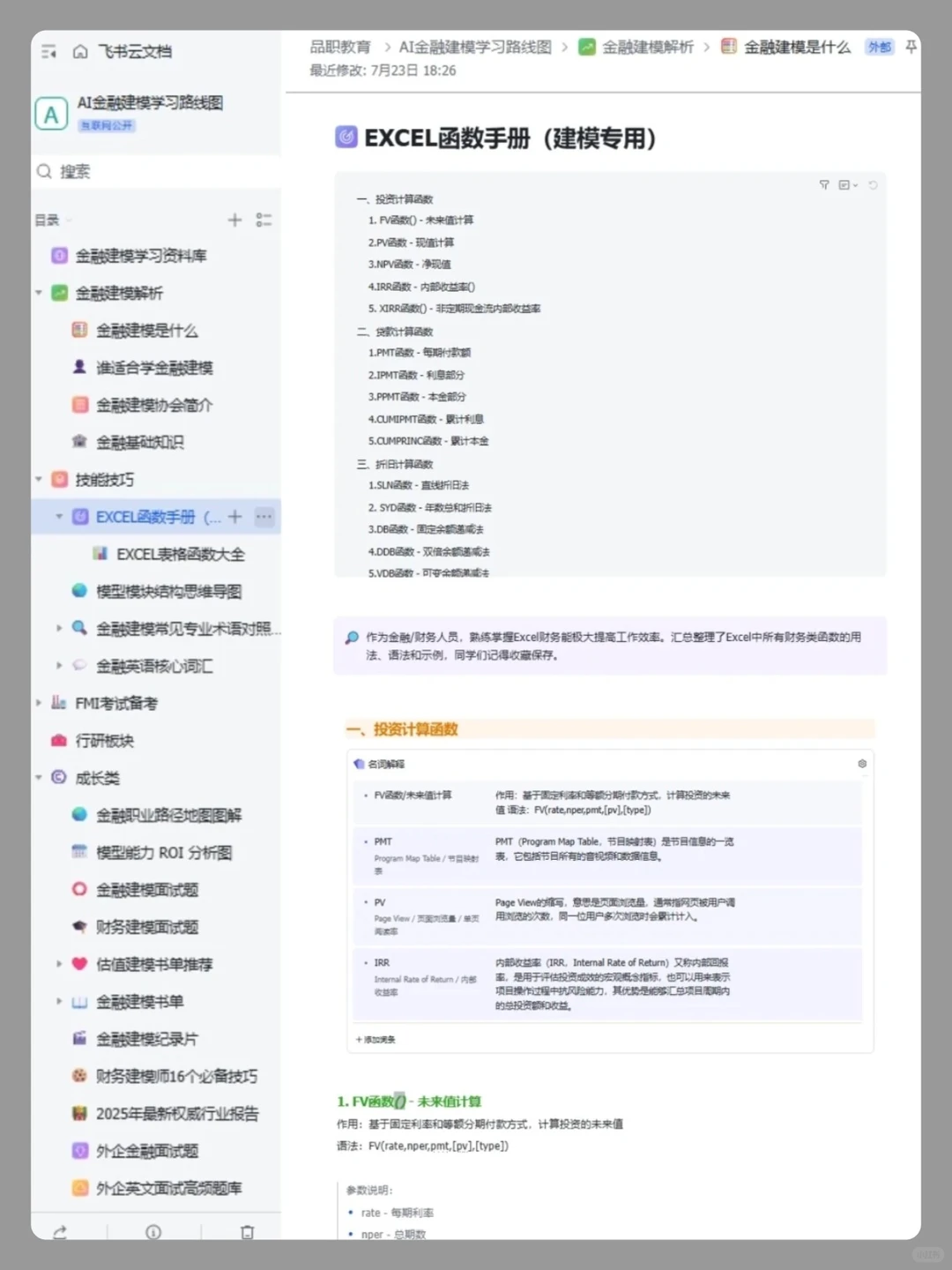Open 财务建模面试题 page
This screenshot has width=952, height=1270.
(147, 927)
